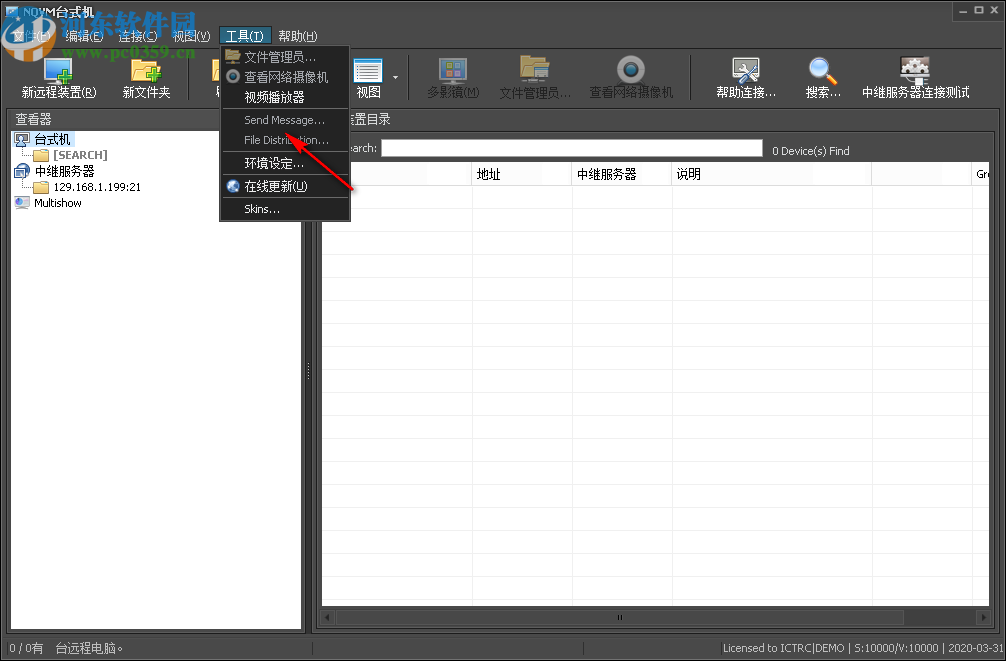
Task: Select the 129.168.1.199:21 folder node
Action: pyautogui.click(x=97, y=187)
